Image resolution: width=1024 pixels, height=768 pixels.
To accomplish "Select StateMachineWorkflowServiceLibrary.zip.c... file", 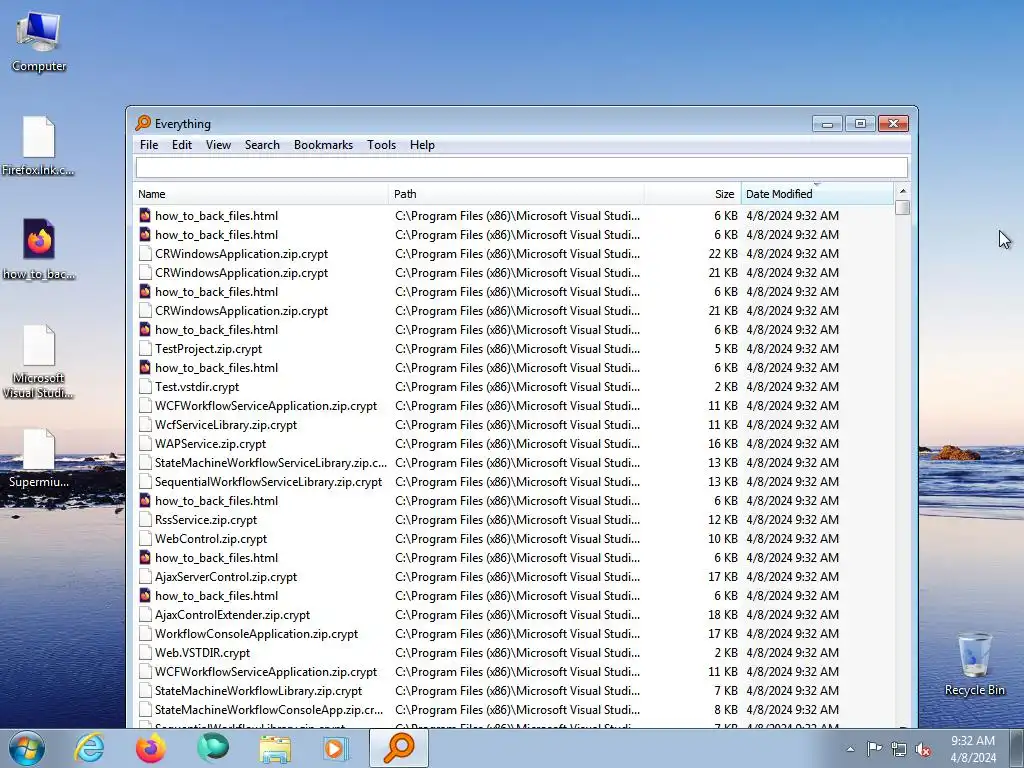I will pyautogui.click(x=513, y=462).
